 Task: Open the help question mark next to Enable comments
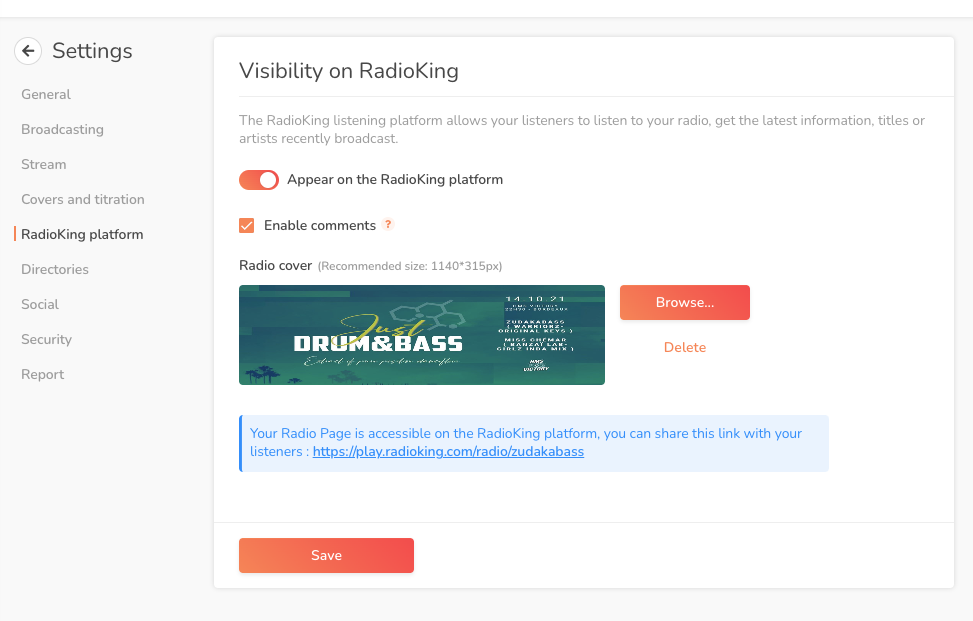coord(388,224)
